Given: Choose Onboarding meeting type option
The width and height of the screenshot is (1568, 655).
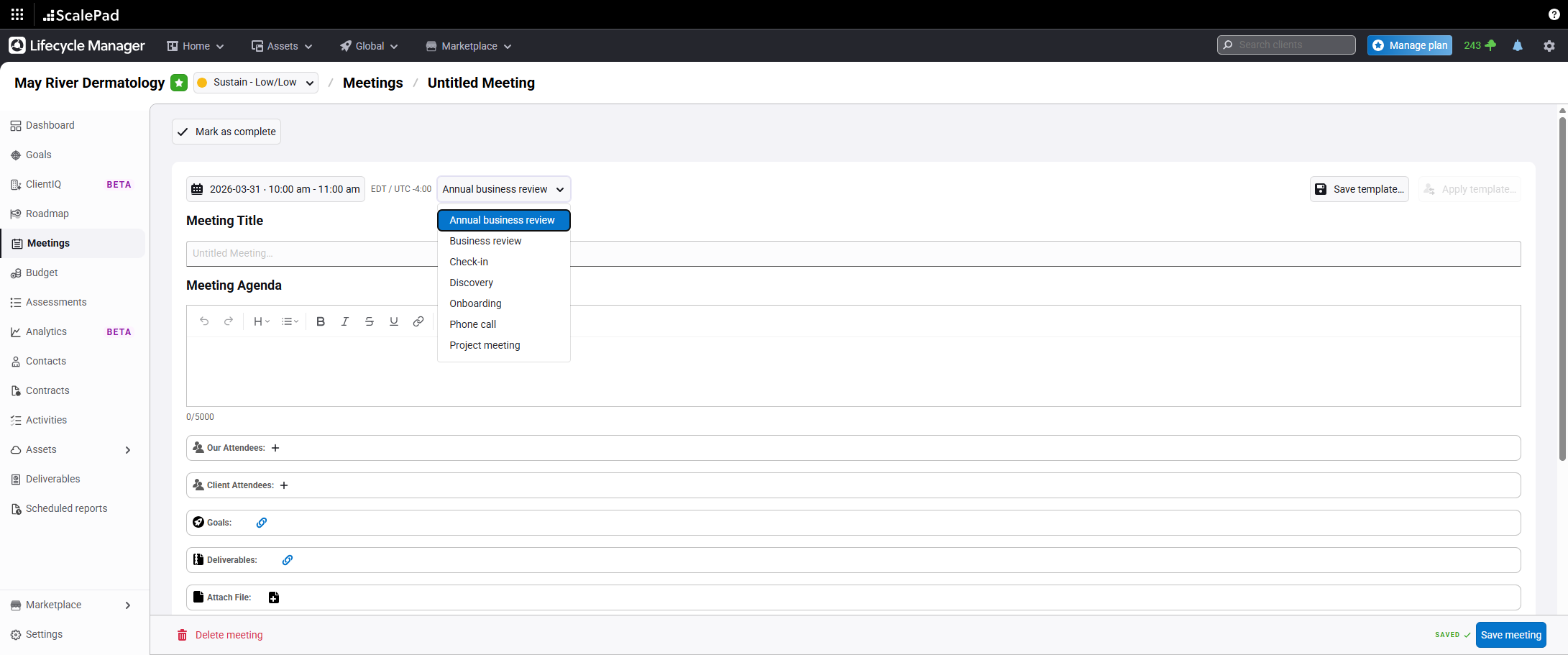Looking at the screenshot, I should coord(475,303).
